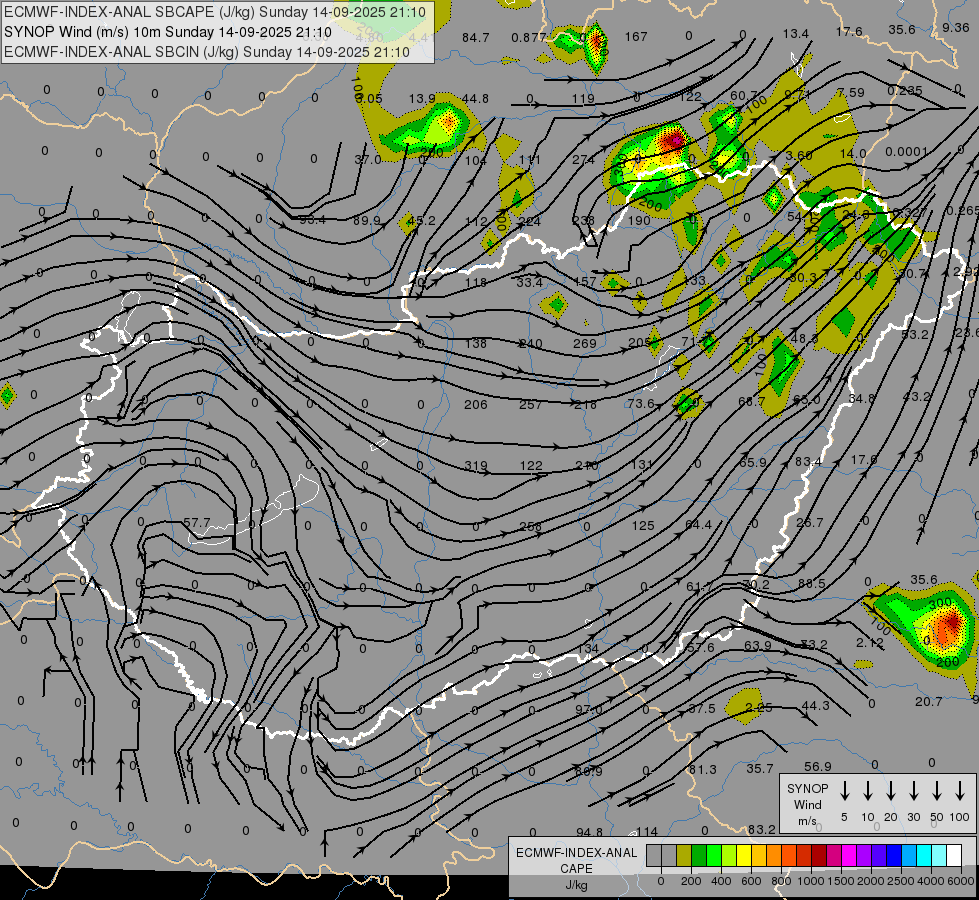Click the 50 m/s wind arrow in SYNOP legend
Screen dimensions: 979x900
point(937,791)
